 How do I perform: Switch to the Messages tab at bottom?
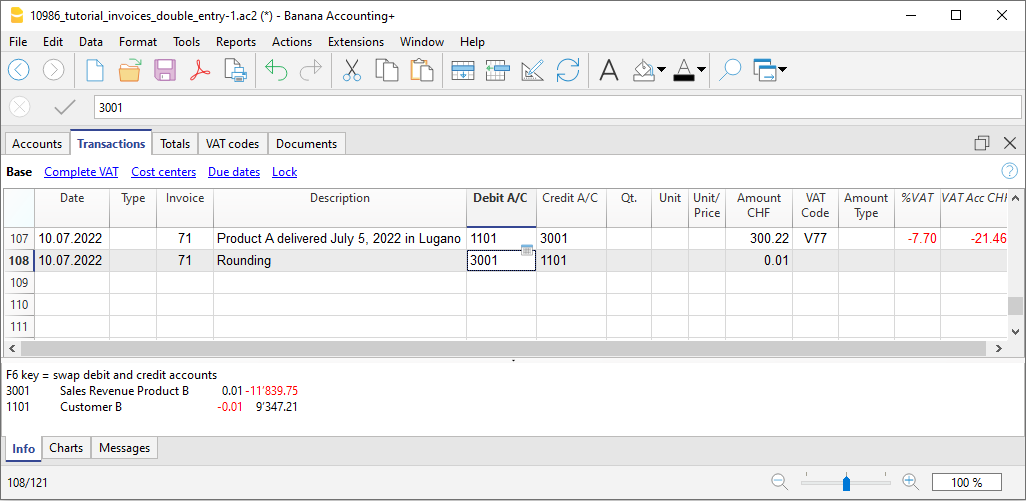tap(124, 449)
